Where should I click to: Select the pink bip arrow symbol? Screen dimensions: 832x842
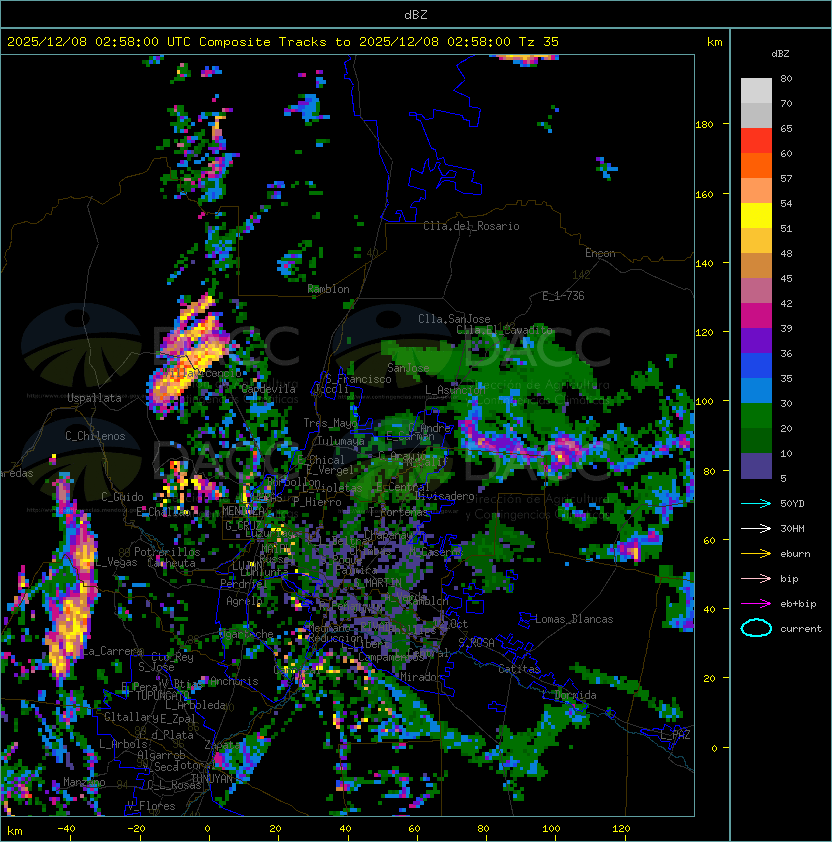[756, 578]
